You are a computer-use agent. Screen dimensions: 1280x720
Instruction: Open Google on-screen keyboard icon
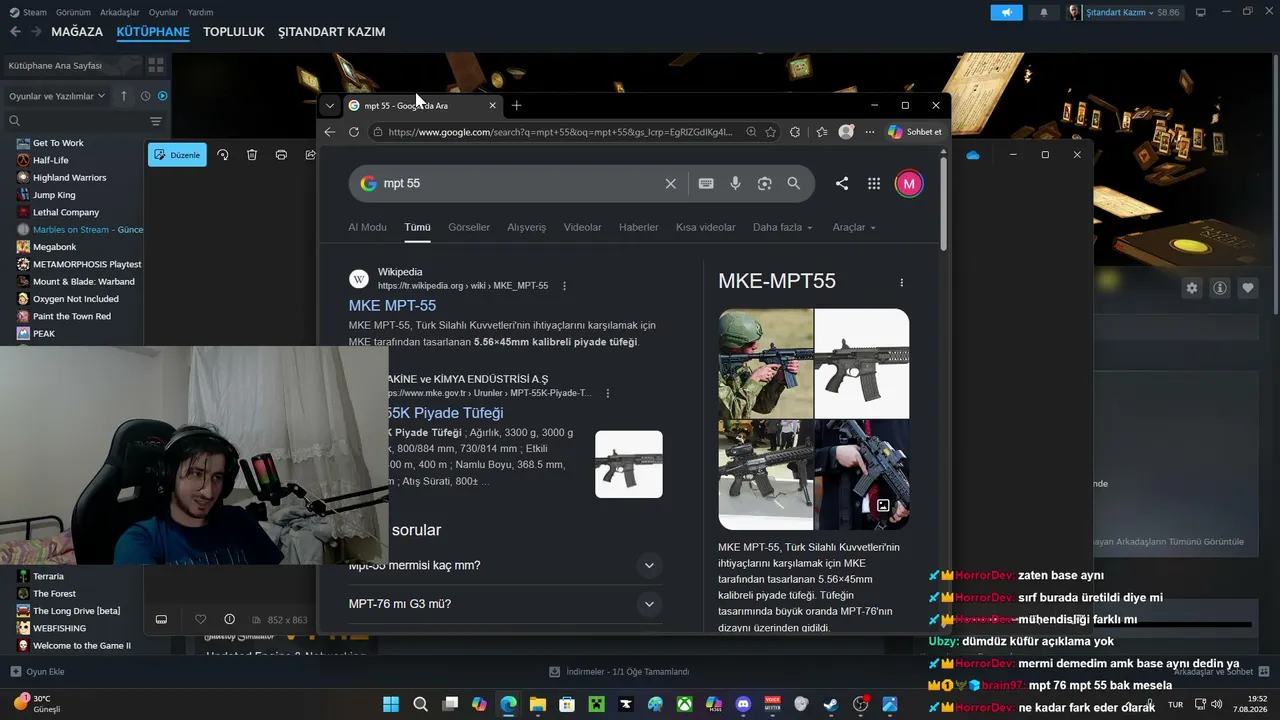[706, 184]
